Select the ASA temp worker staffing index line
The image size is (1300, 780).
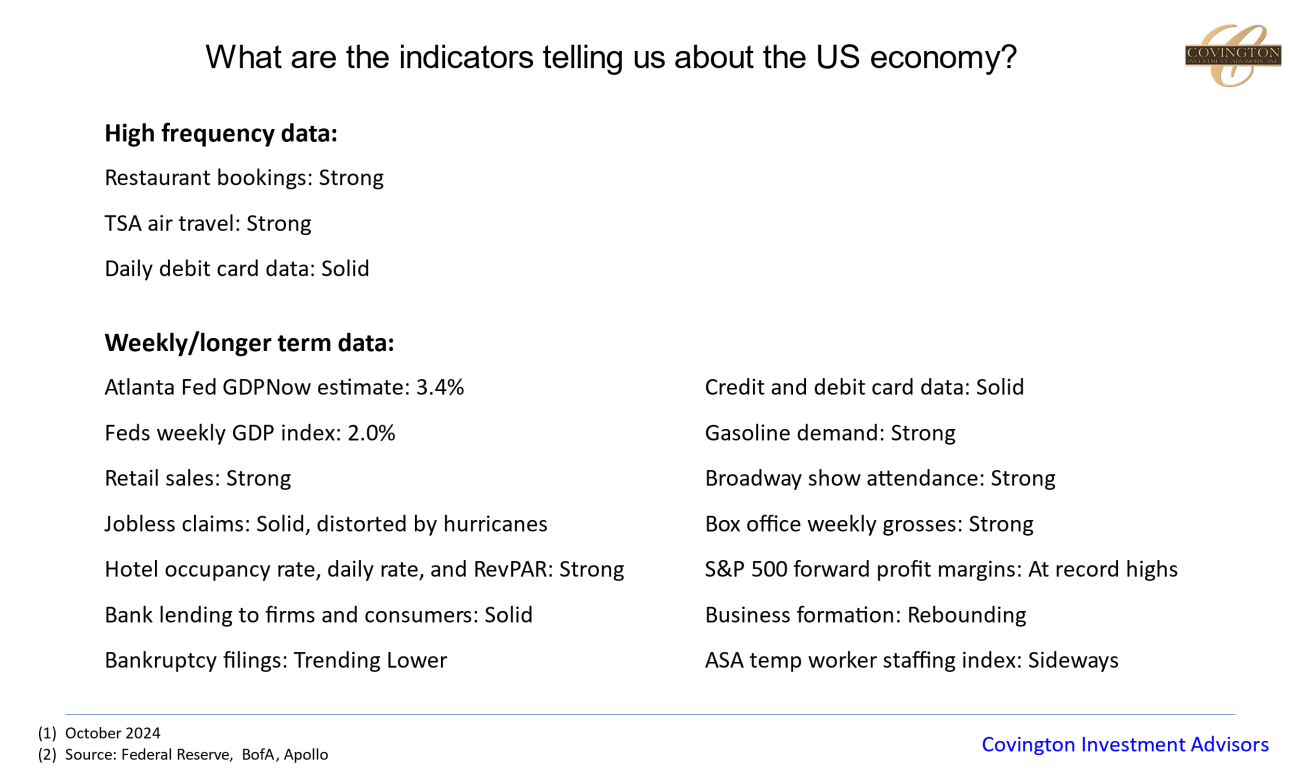911,660
